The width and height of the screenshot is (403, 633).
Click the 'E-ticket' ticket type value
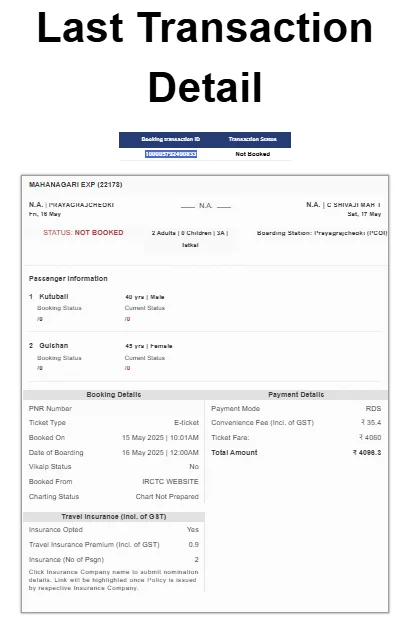click(187, 423)
